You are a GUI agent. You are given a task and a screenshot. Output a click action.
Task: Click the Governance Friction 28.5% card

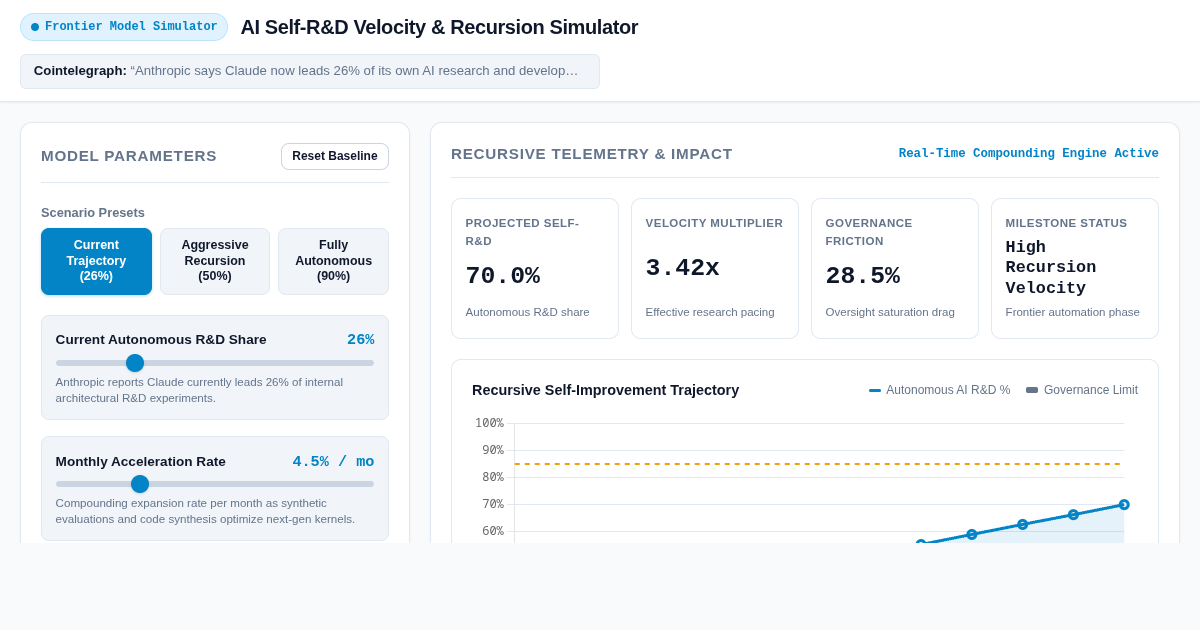(895, 268)
